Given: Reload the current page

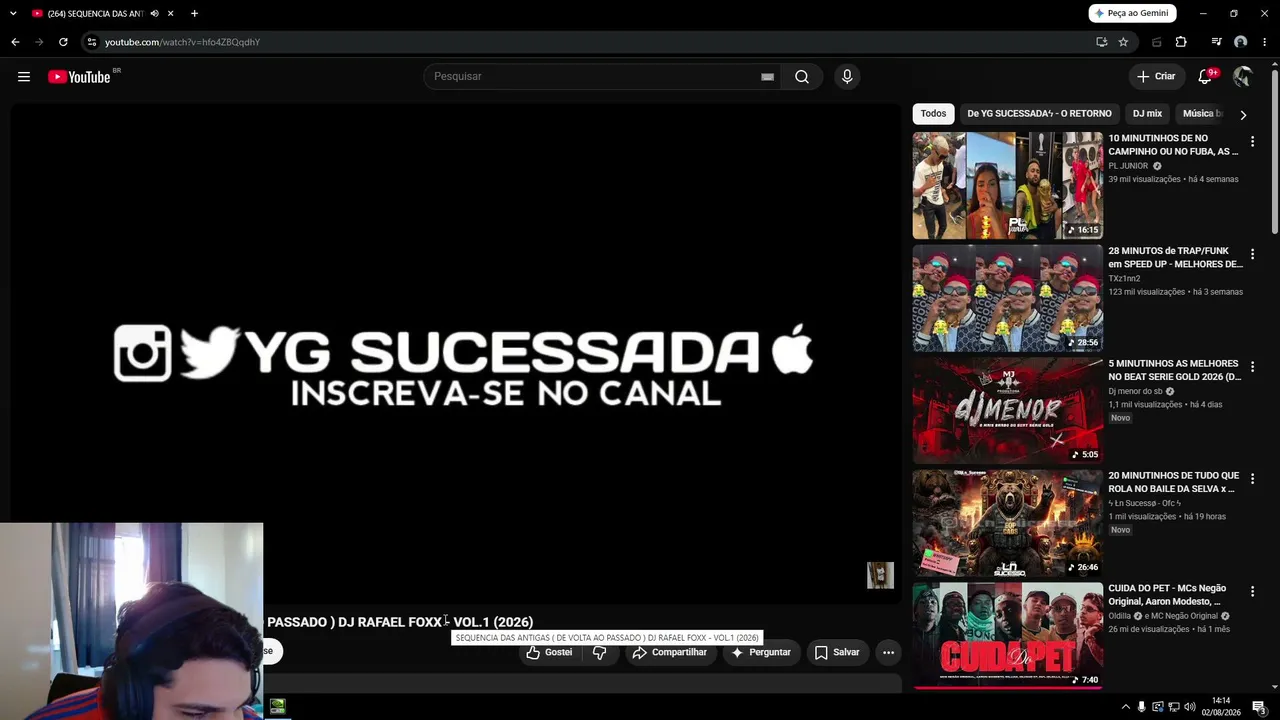Looking at the screenshot, I should pyautogui.click(x=63, y=42).
